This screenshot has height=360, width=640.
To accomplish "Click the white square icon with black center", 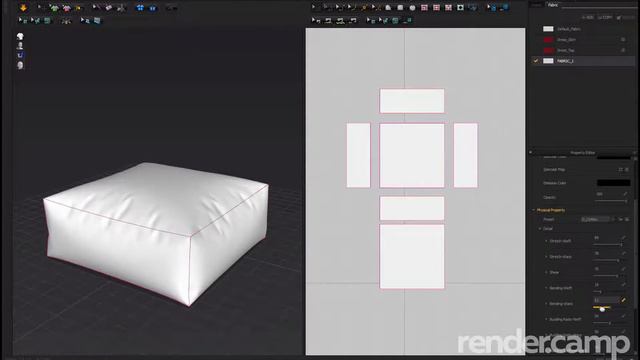I will click(x=460, y=7).
